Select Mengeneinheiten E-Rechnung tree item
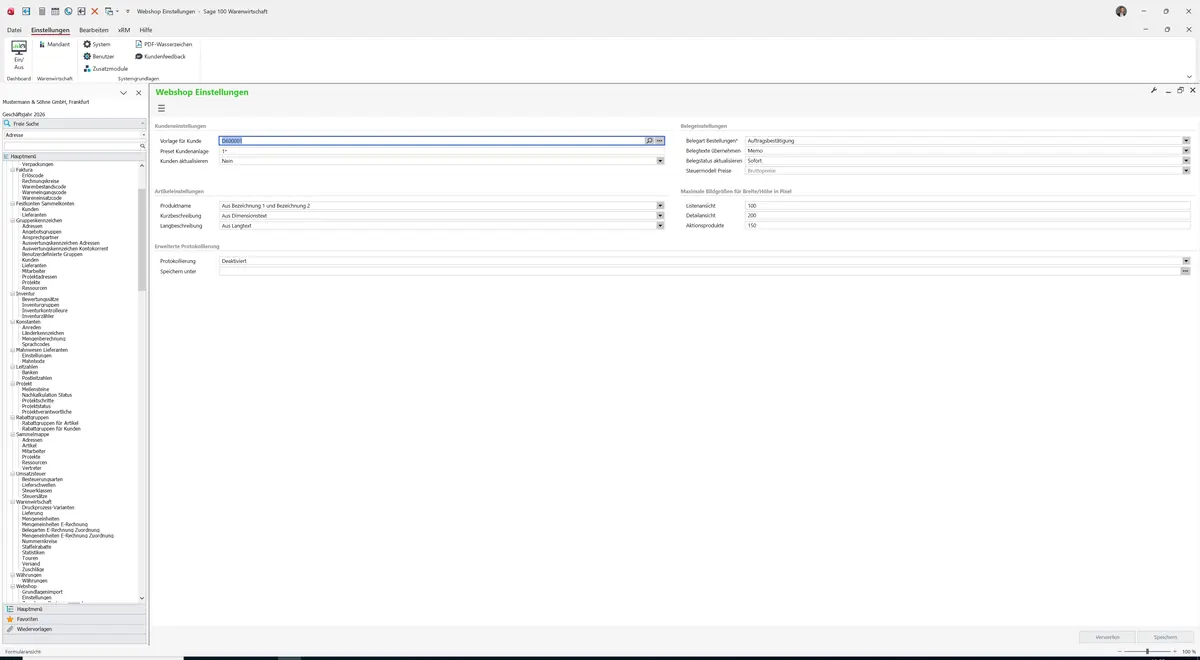This screenshot has height=660, width=1200. pos(54,524)
